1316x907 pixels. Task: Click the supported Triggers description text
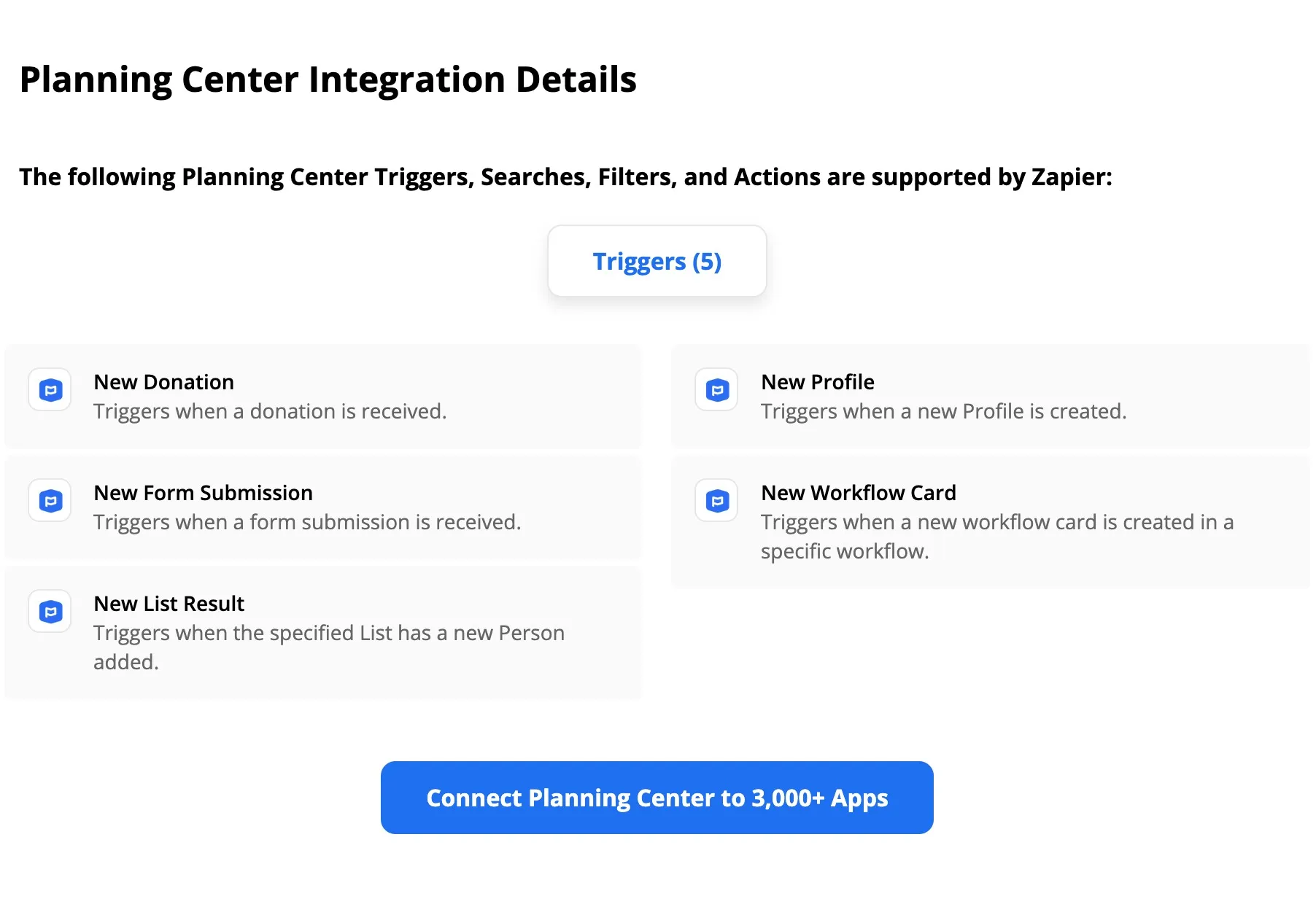tap(566, 176)
